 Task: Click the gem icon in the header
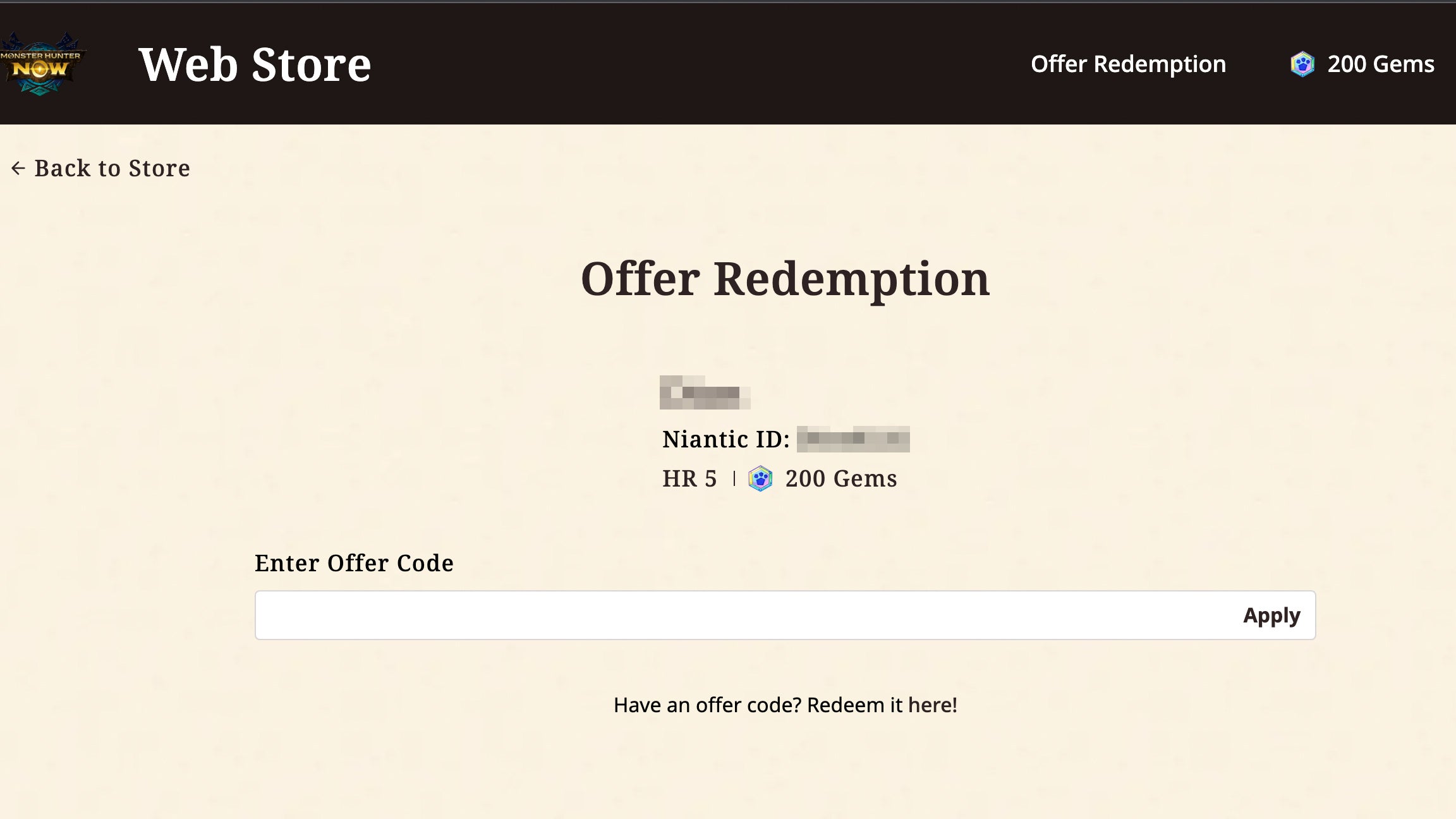tap(1302, 64)
